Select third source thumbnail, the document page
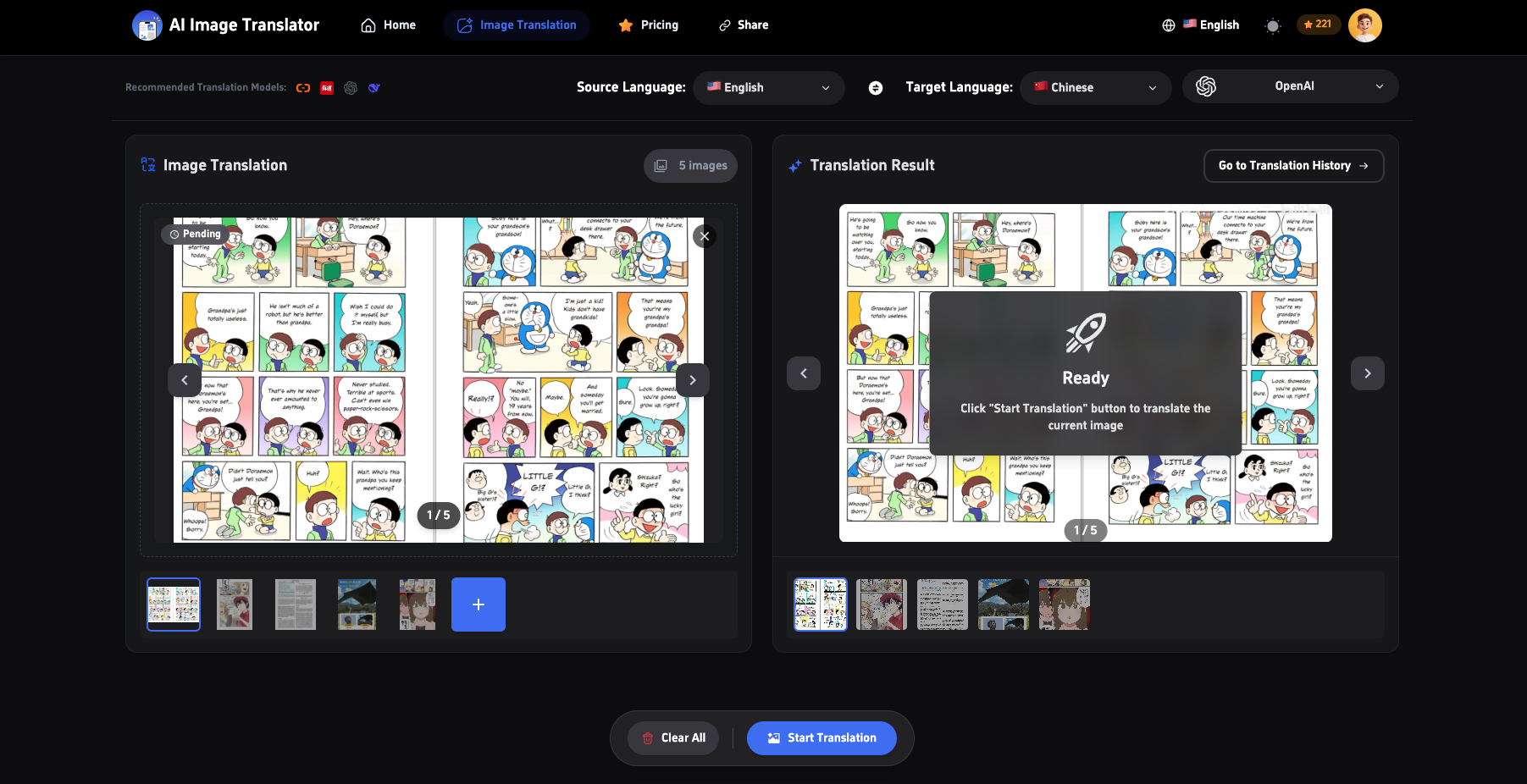The height and width of the screenshot is (784, 1527). click(x=296, y=605)
